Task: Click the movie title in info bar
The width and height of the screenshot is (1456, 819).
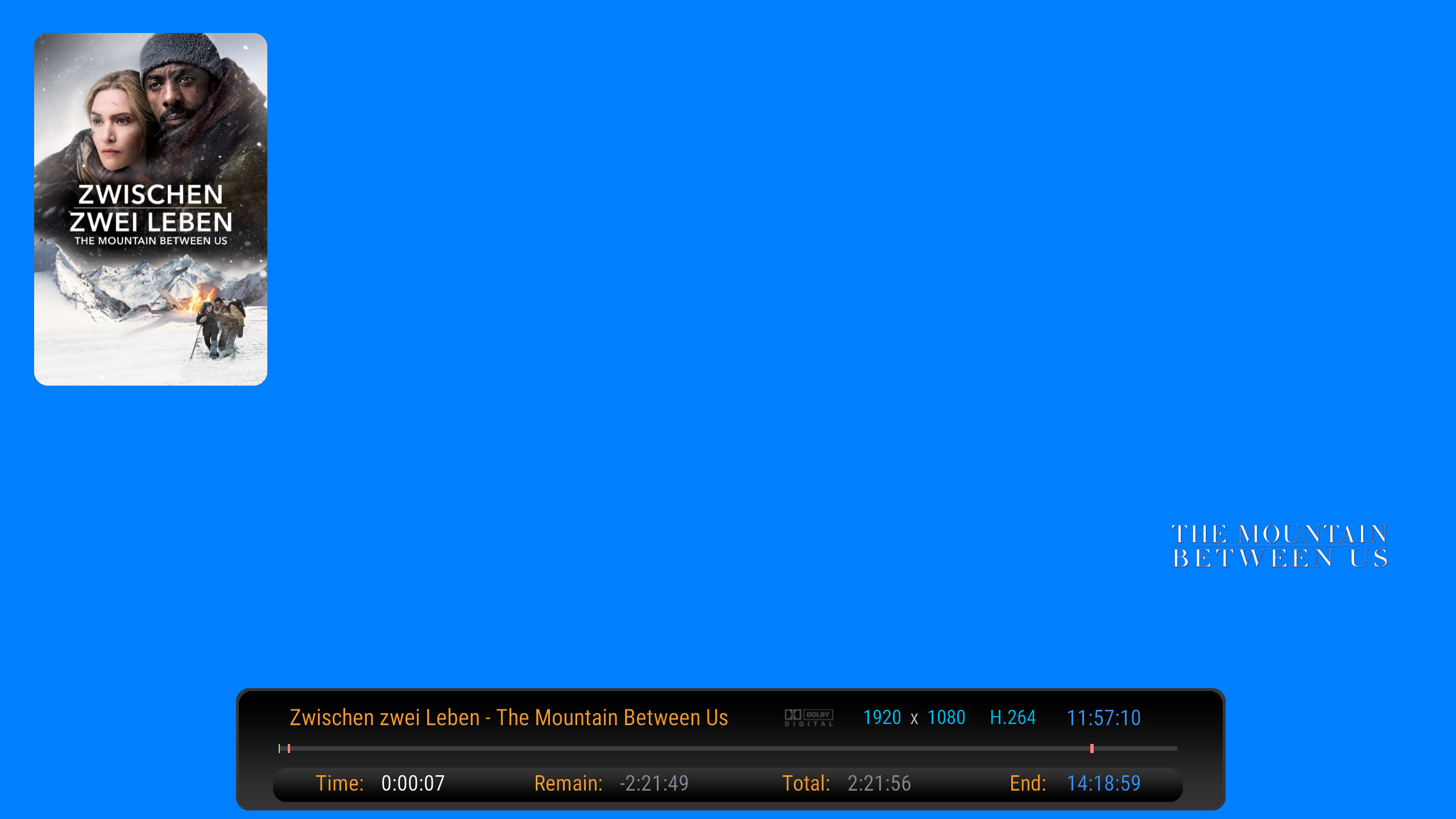Action: [508, 718]
